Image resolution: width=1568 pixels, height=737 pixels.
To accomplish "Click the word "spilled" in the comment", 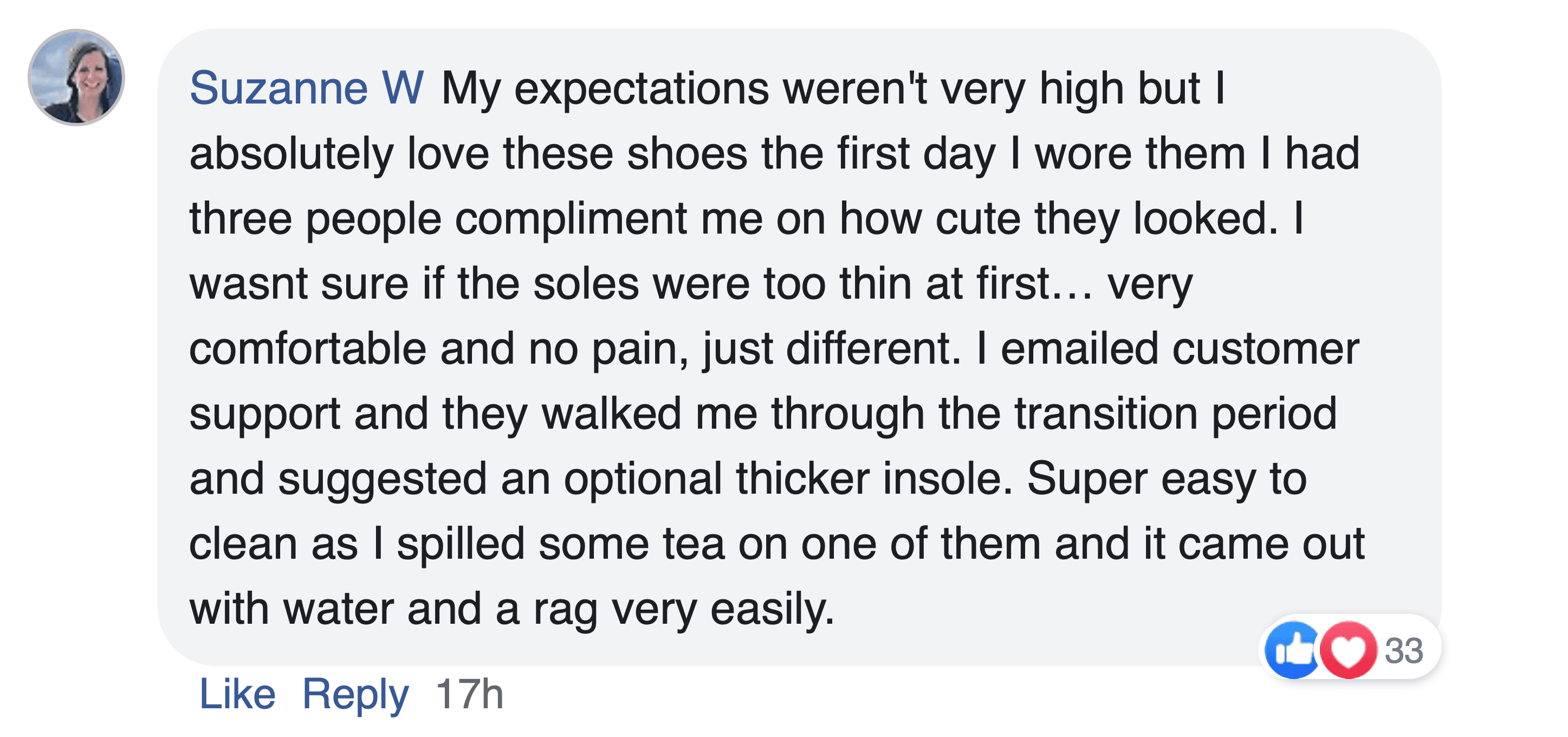I will point(461,544).
